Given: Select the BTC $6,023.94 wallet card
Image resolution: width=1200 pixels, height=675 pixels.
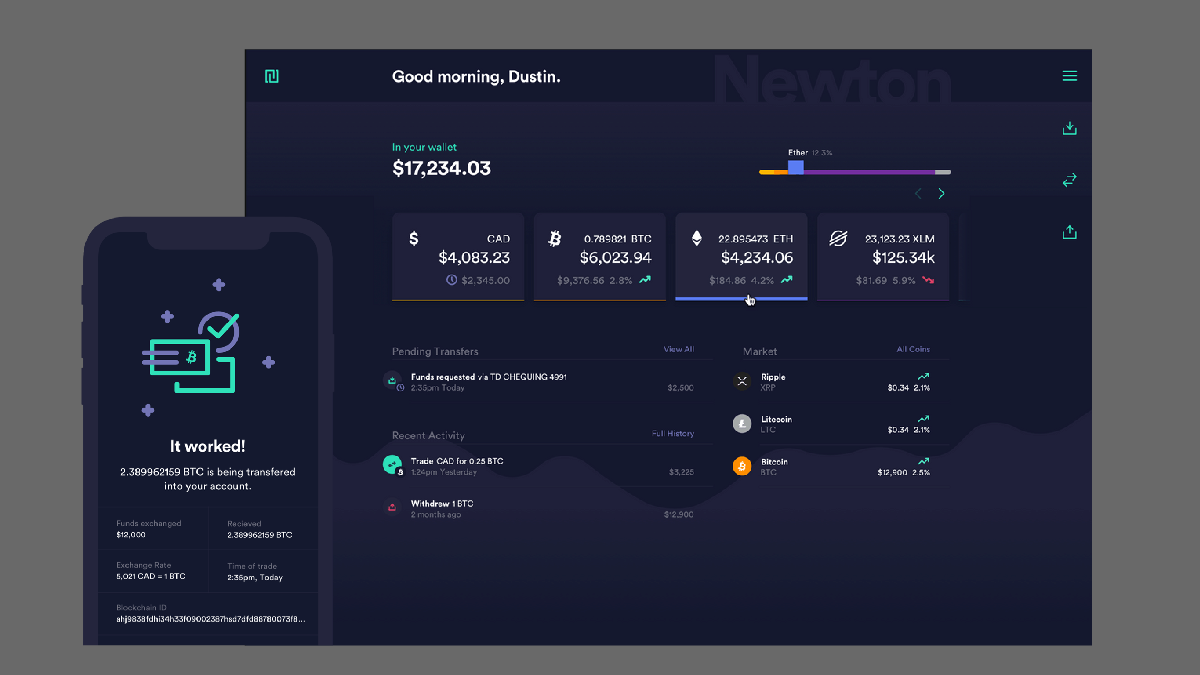Looking at the screenshot, I should point(599,256).
